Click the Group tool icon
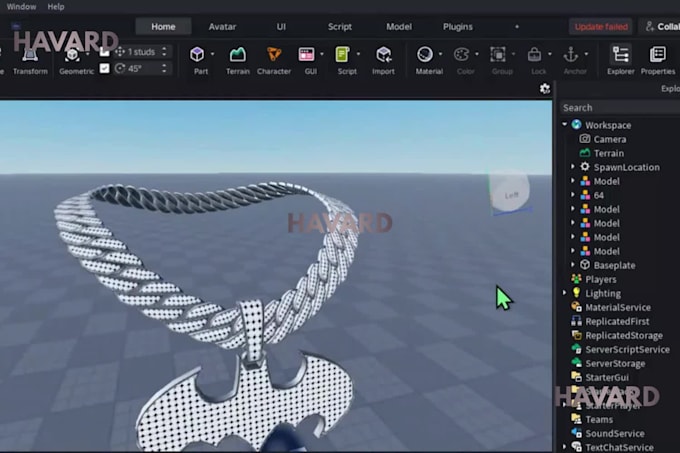Screen dimensions: 680x453 pos(497,55)
